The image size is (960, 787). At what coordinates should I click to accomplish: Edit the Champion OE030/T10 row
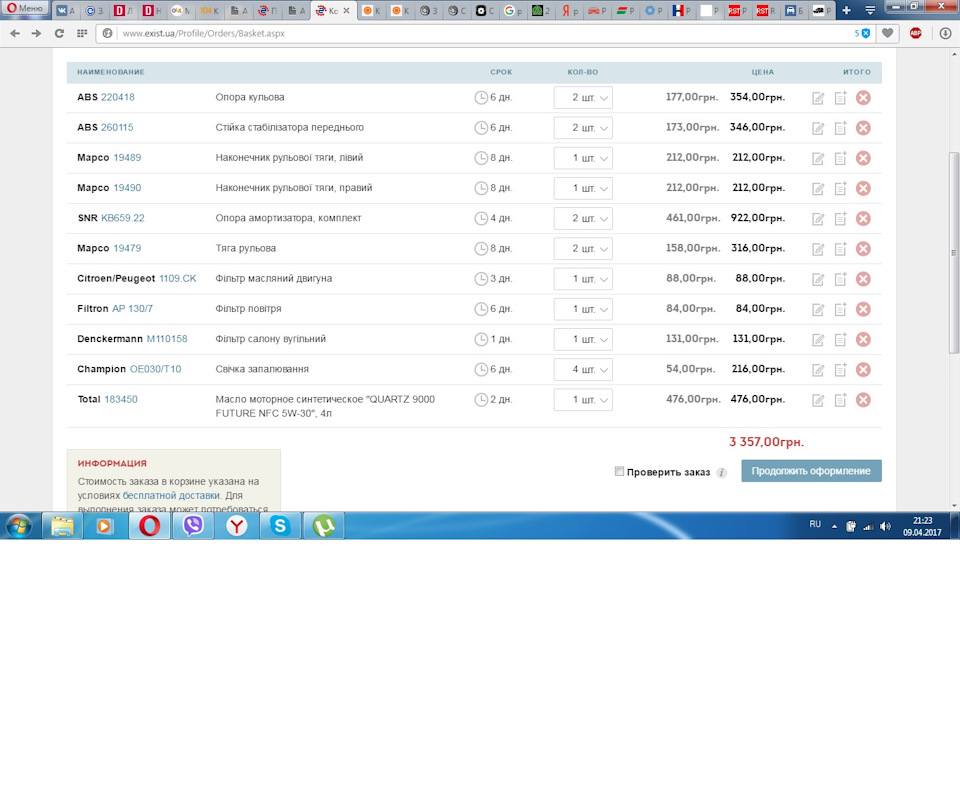(x=818, y=370)
